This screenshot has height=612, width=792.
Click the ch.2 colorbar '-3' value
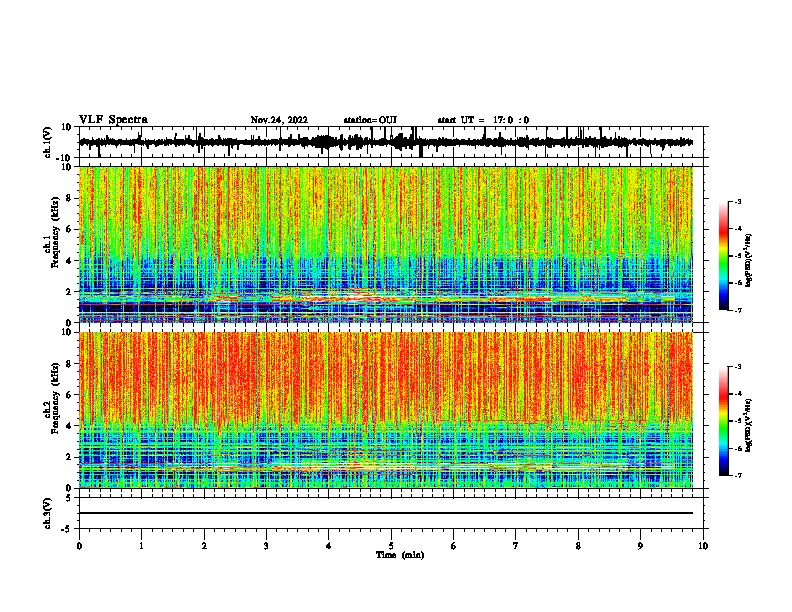click(737, 367)
